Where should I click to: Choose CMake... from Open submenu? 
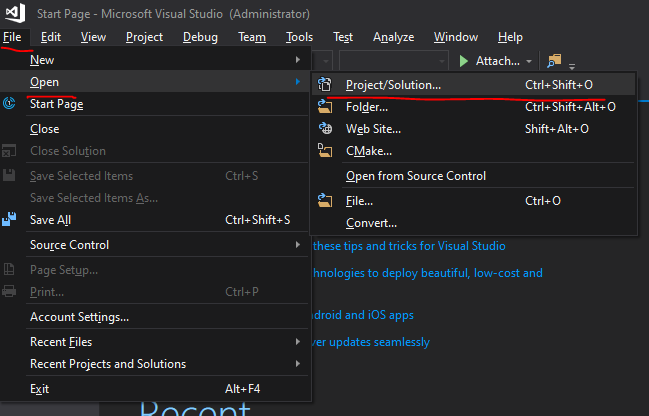(473, 151)
